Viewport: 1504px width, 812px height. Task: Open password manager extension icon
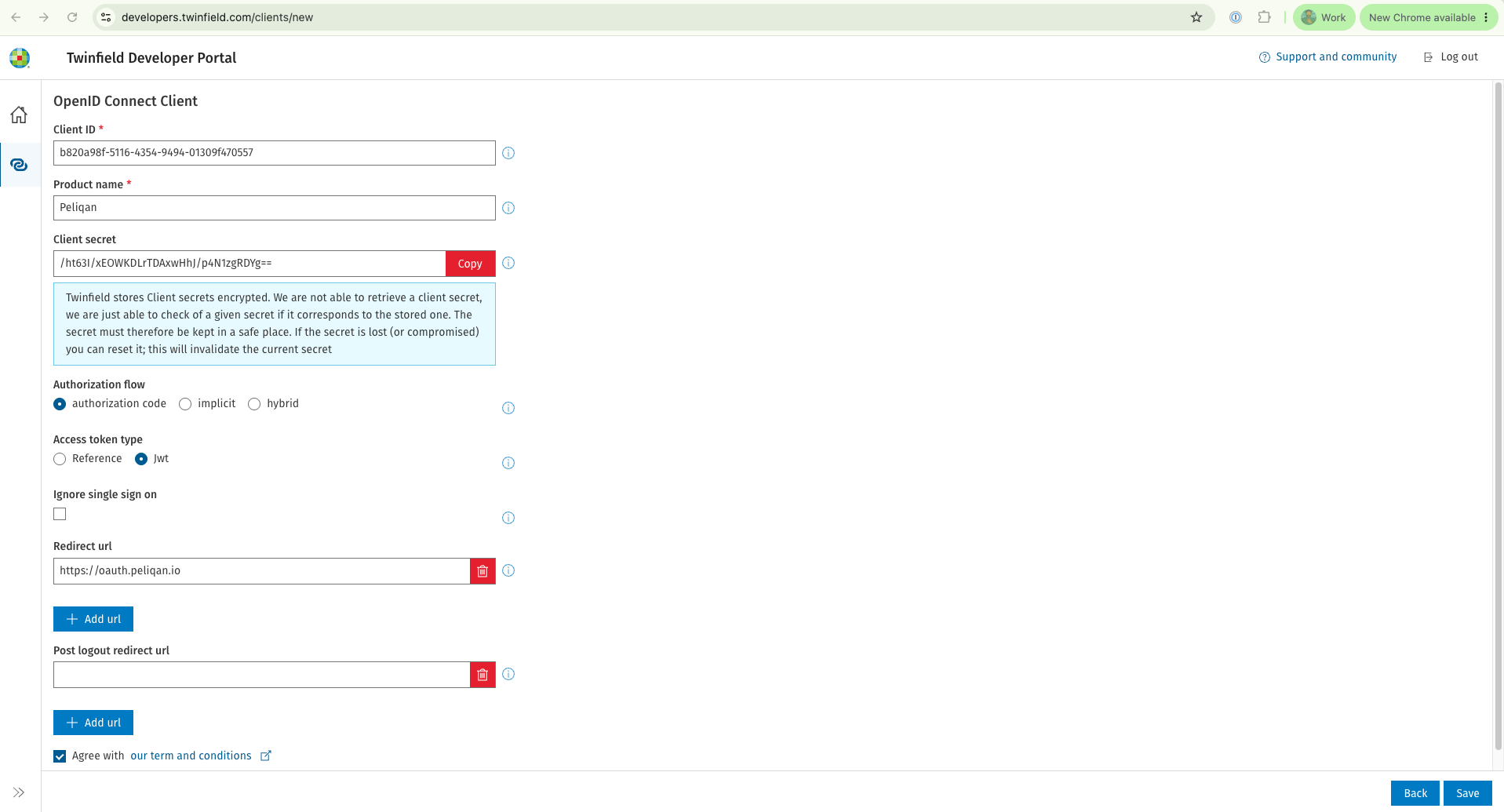[x=1236, y=17]
